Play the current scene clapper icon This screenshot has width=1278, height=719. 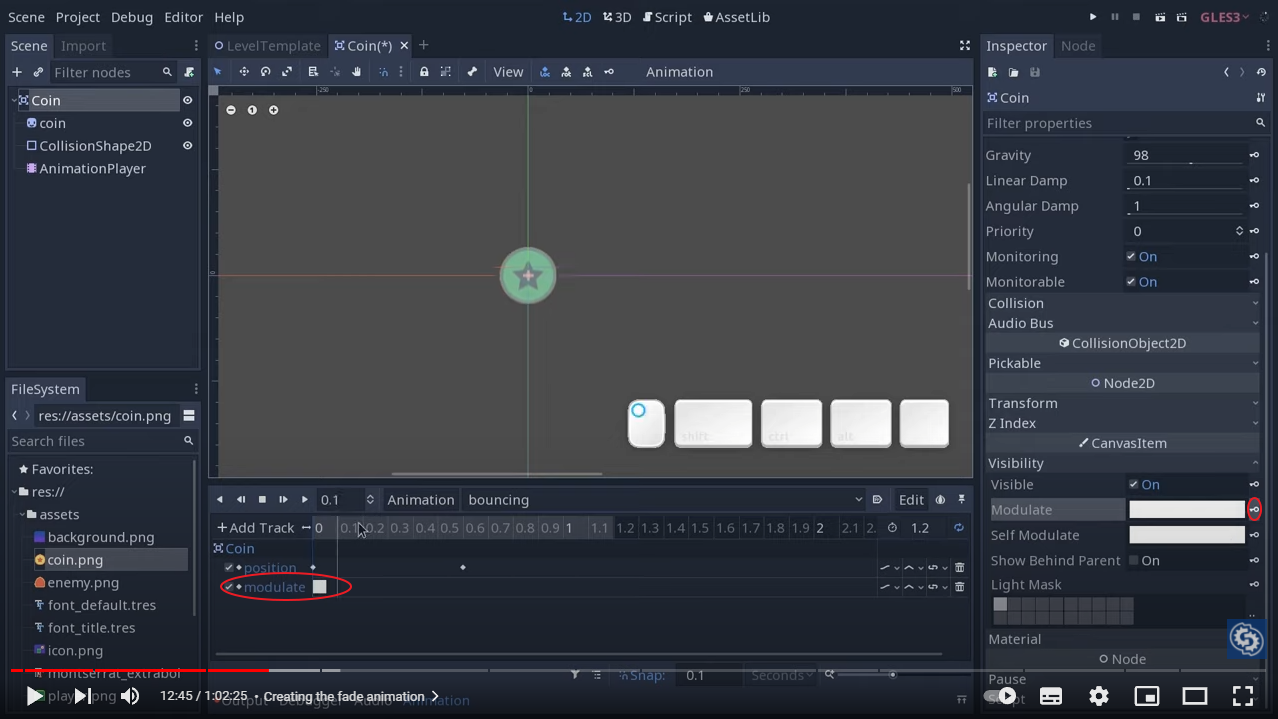tap(1160, 17)
